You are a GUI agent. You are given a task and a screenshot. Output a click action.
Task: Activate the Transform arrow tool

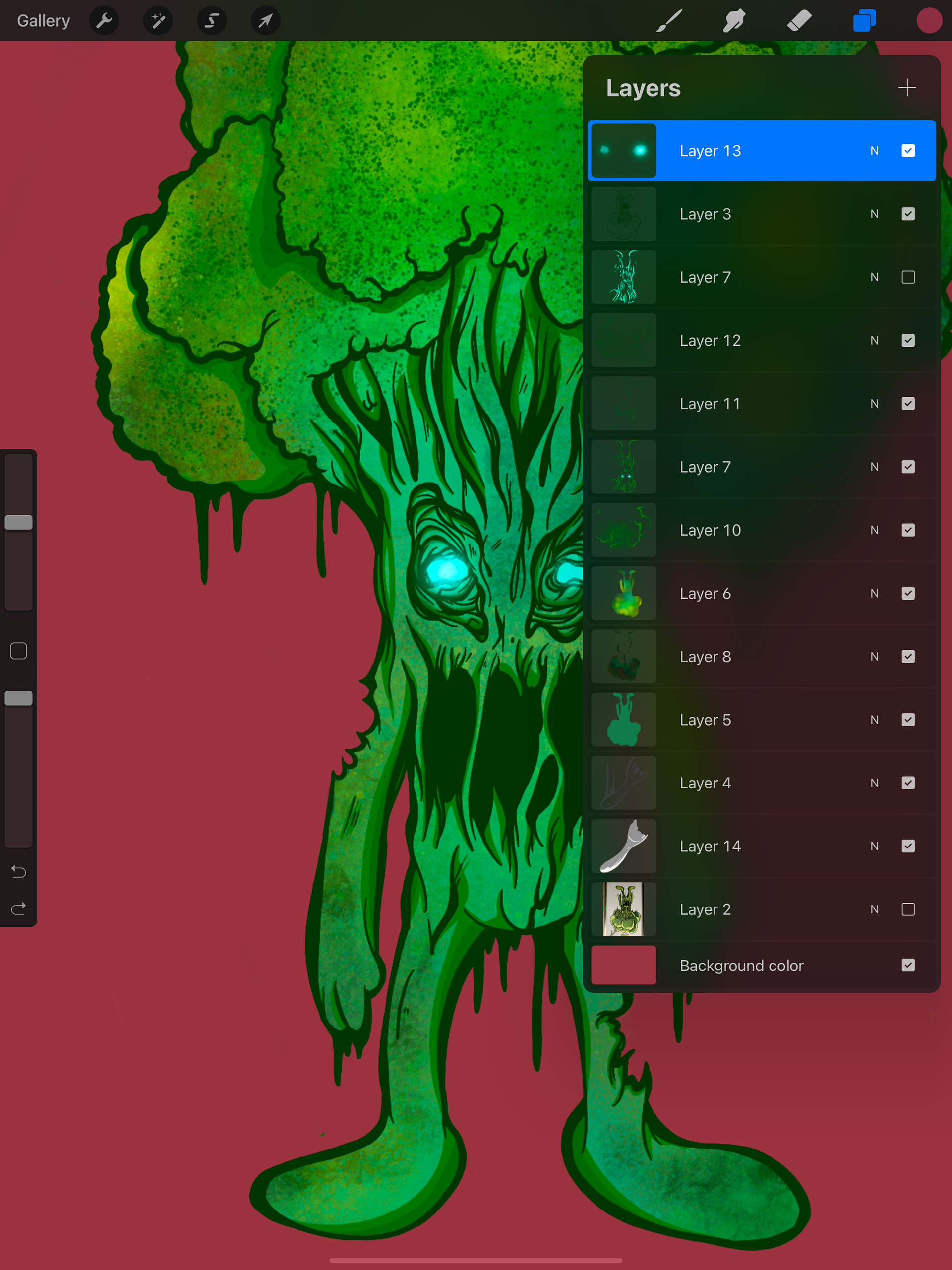(x=265, y=21)
